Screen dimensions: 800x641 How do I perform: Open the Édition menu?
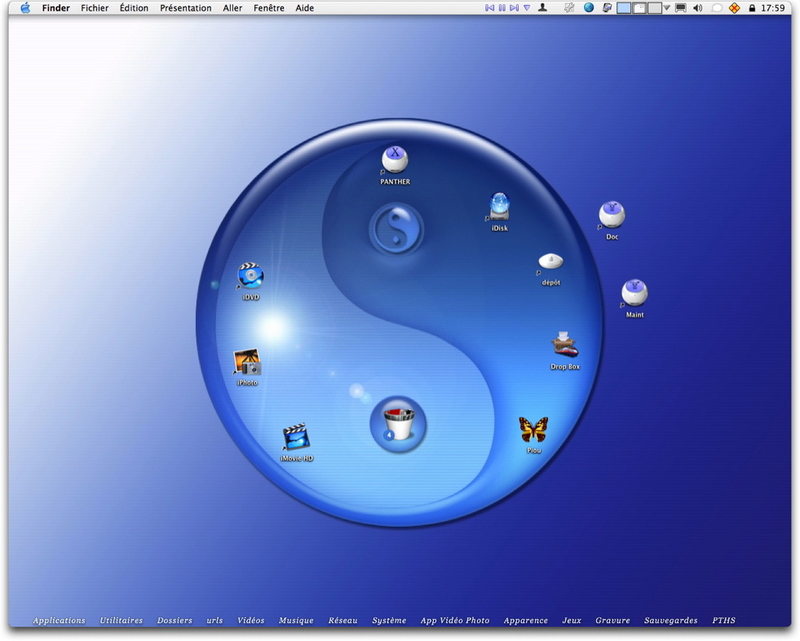tap(134, 8)
